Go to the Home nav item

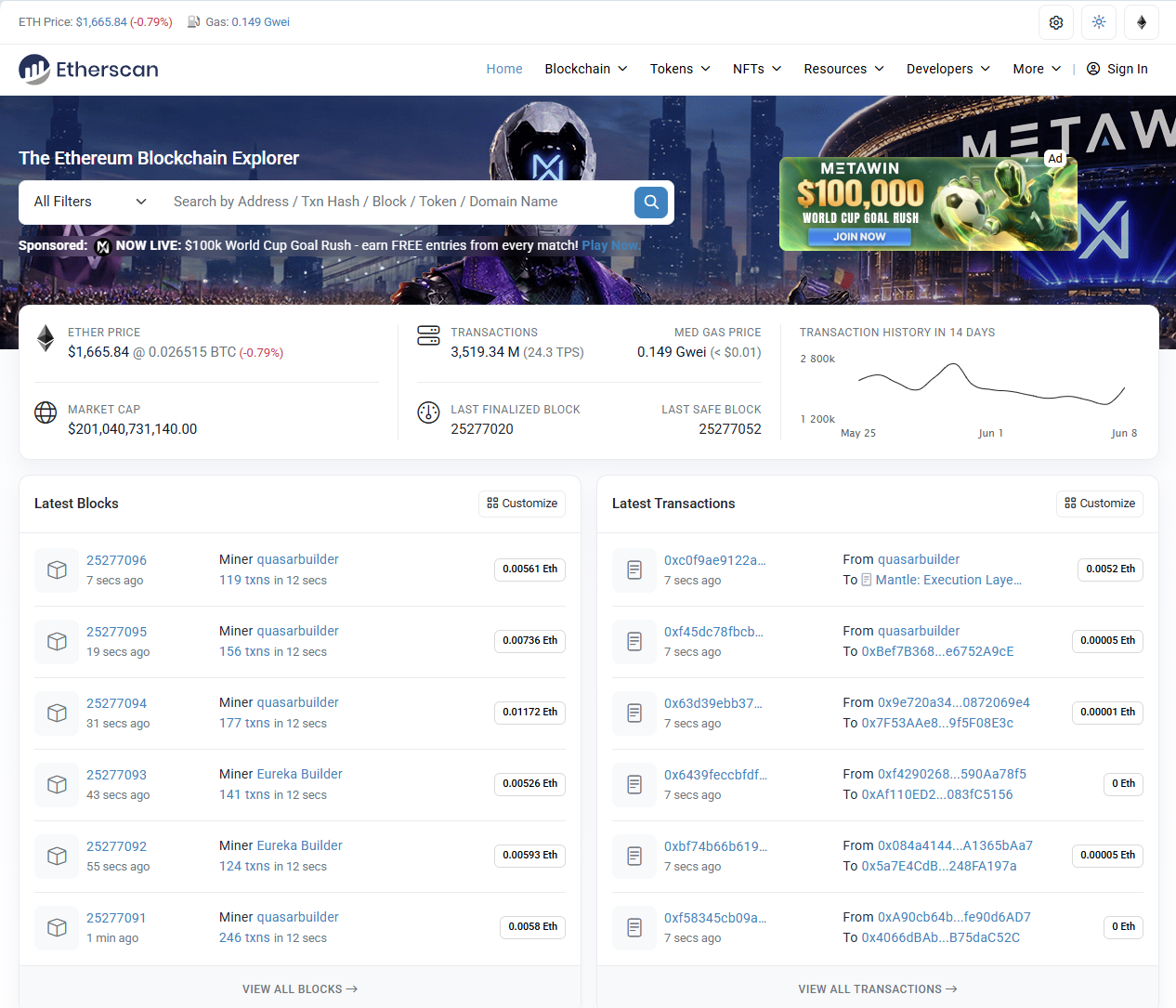[x=504, y=69]
